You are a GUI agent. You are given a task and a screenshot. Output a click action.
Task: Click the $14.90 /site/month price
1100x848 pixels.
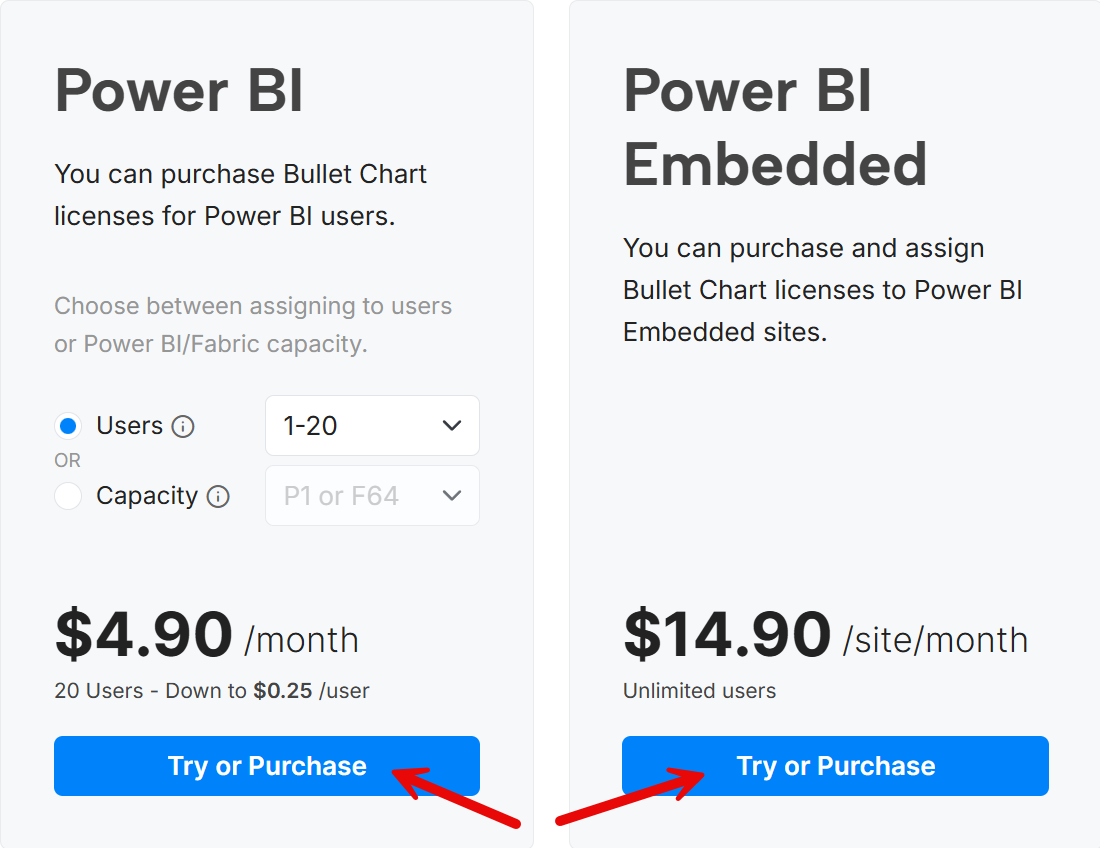[826, 635]
